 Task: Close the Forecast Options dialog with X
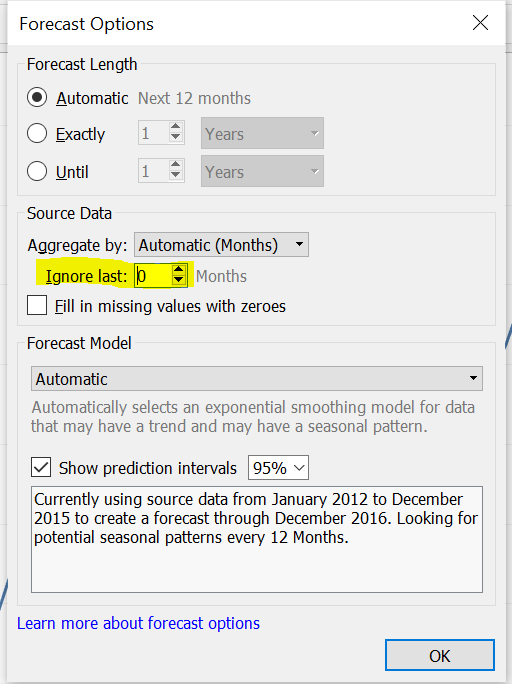(480, 23)
